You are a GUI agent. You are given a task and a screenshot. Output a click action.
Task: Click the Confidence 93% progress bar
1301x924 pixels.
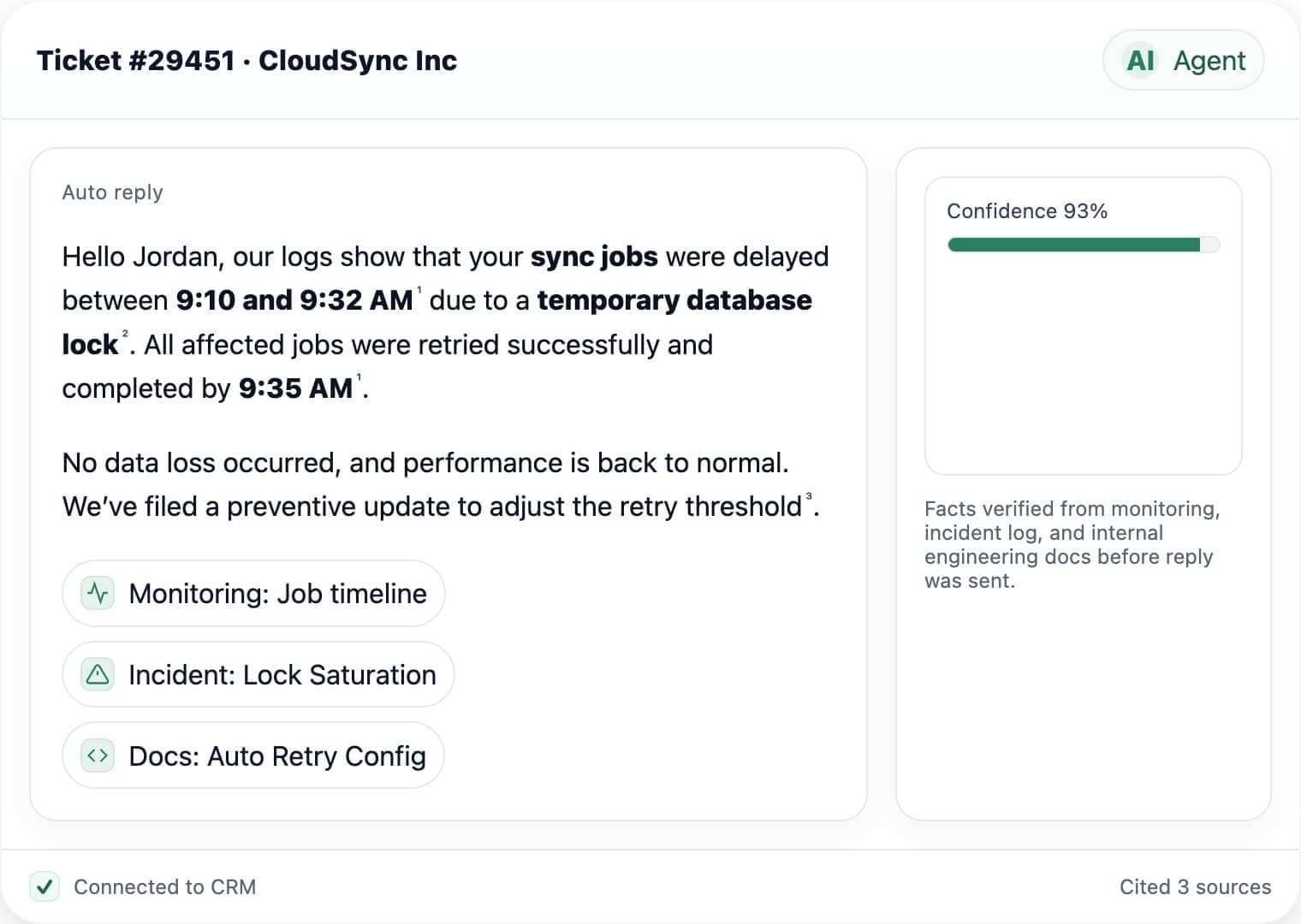[1083, 244]
